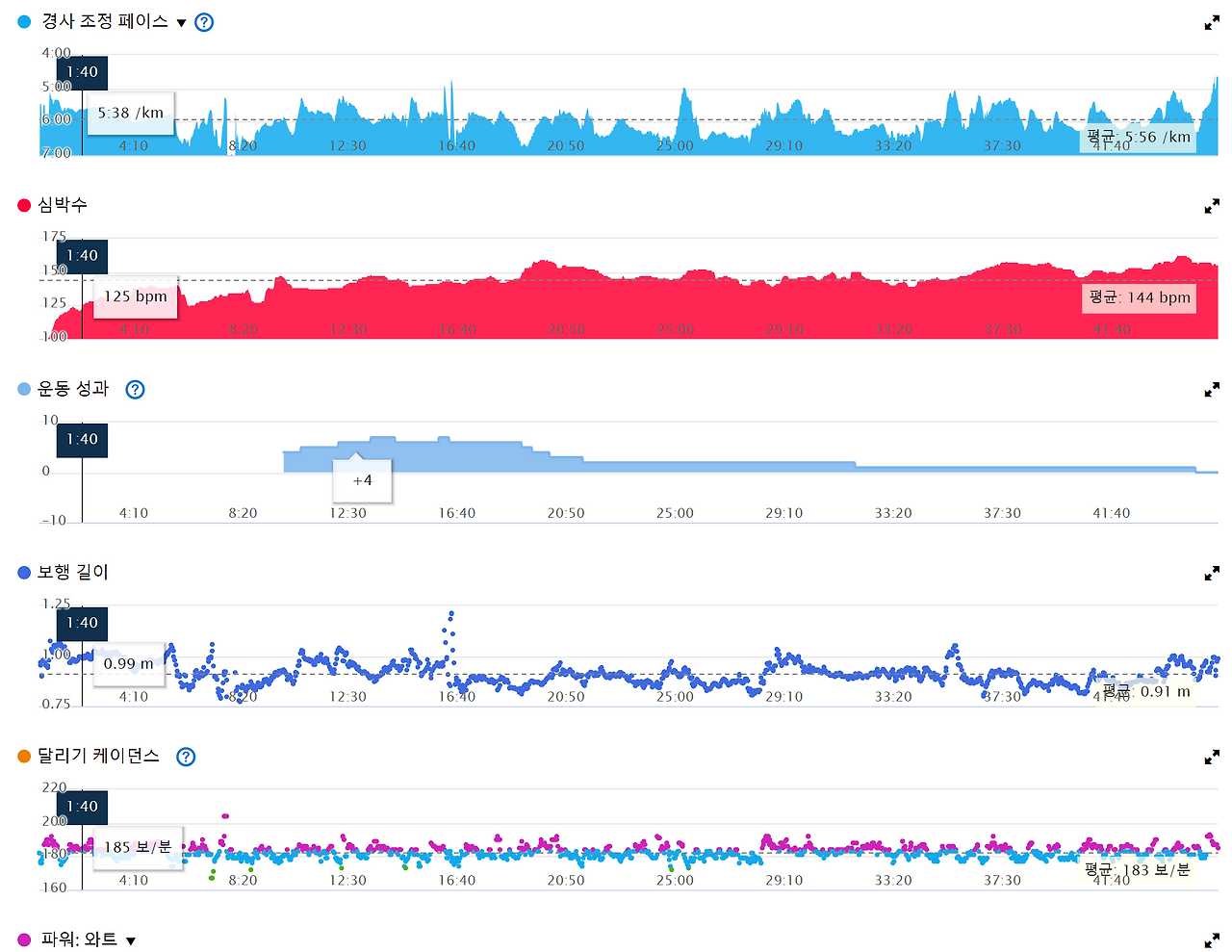Click the 1:40 time marker on the 보행 길이 chart
The width and height of the screenshot is (1232, 952).
[83, 624]
